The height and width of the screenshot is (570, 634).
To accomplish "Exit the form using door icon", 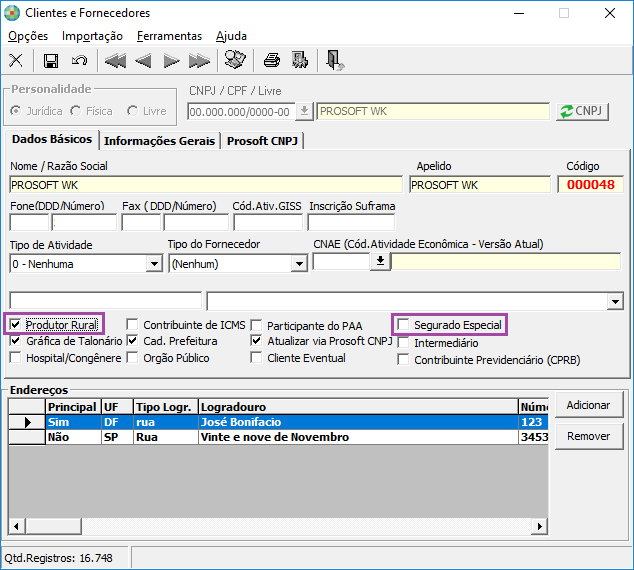I will coord(335,60).
